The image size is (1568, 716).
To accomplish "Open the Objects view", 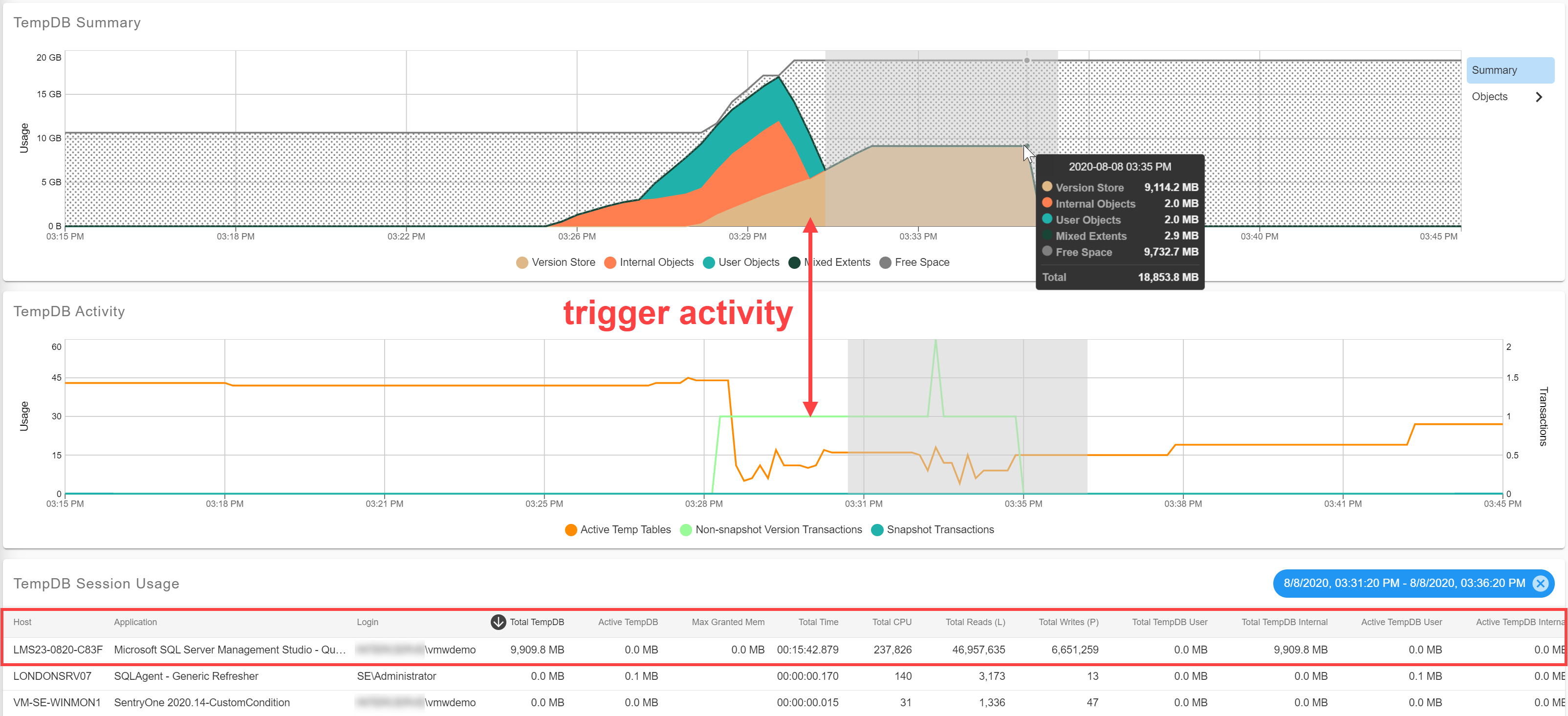I will [x=1489, y=97].
